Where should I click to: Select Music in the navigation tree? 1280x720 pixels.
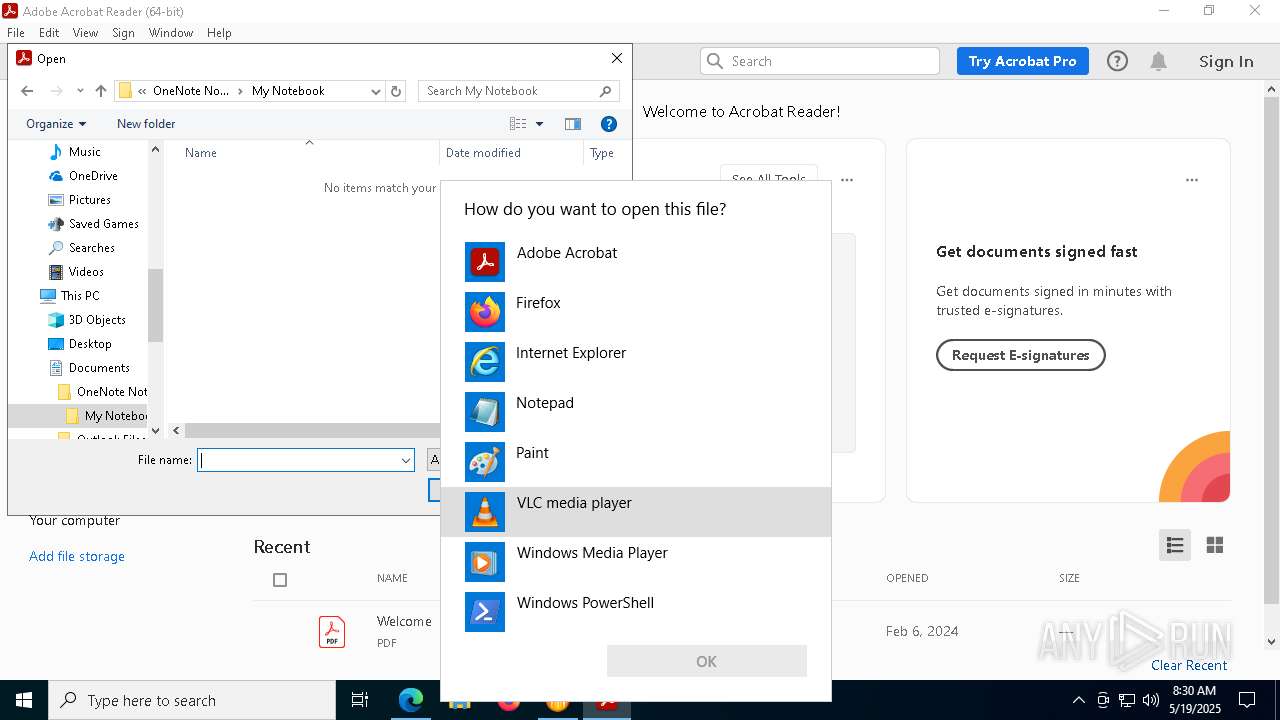coord(84,152)
